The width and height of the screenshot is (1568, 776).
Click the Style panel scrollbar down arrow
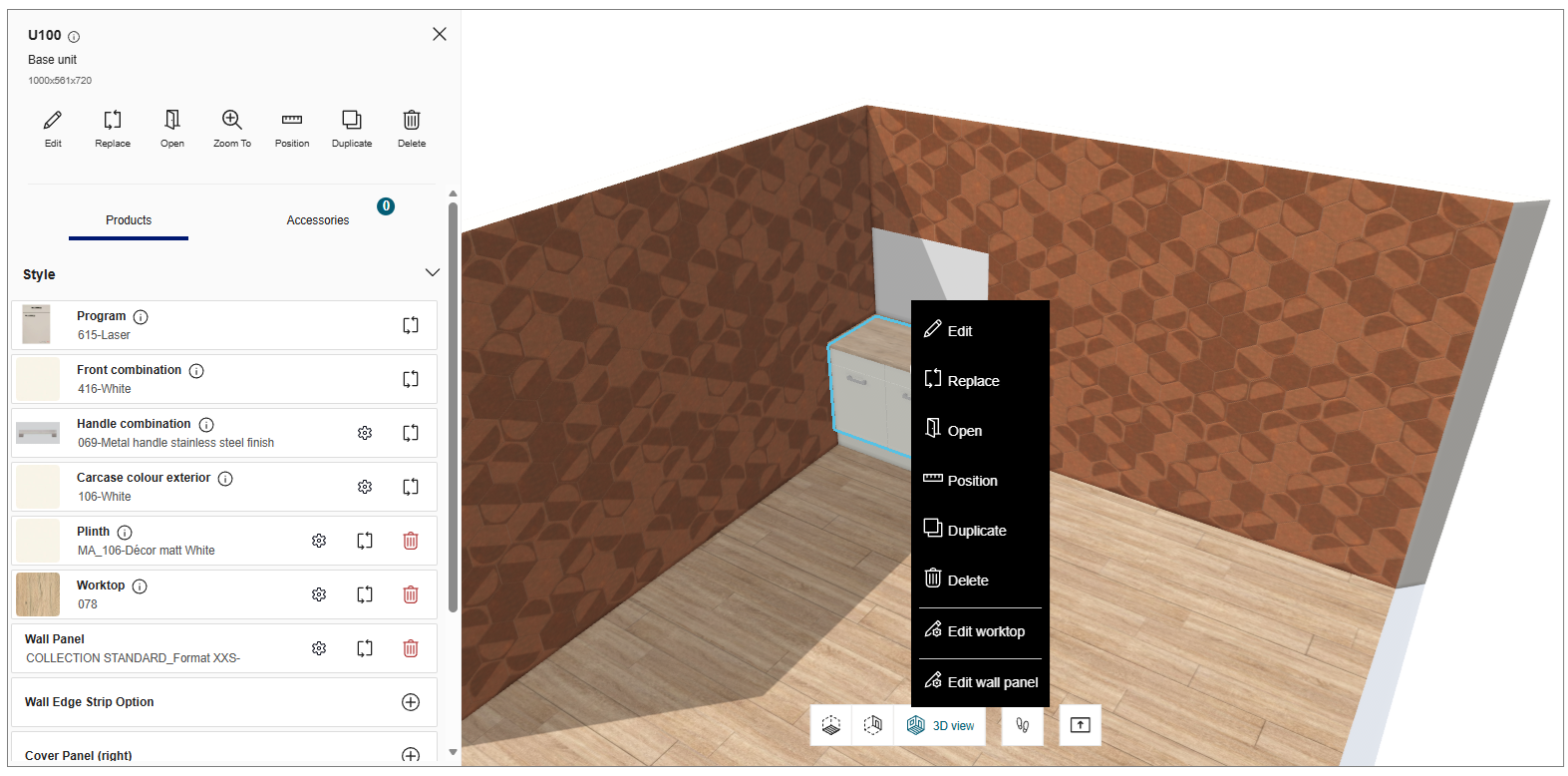pyautogui.click(x=453, y=752)
